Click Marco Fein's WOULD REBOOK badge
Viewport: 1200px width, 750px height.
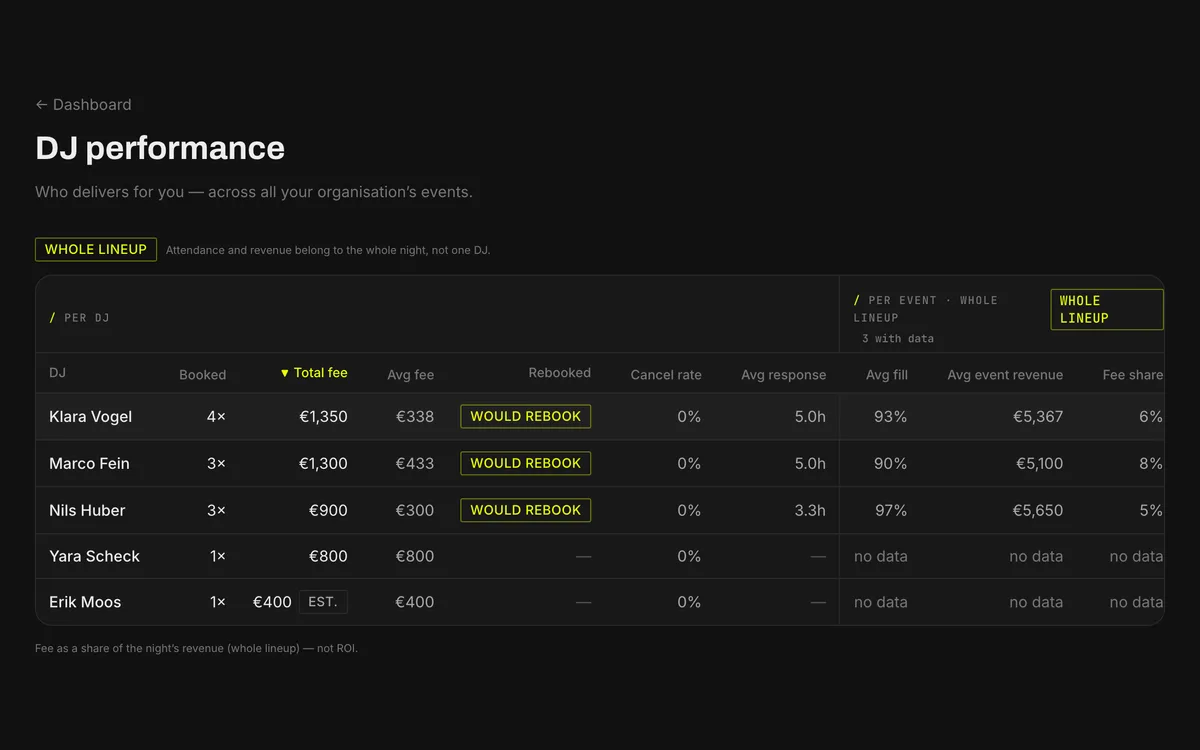click(526, 464)
